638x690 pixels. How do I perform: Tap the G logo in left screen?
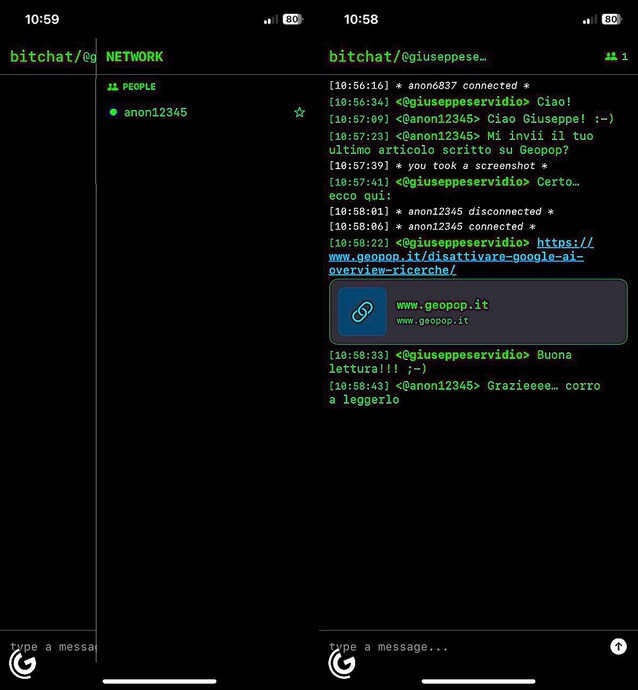[x=23, y=664]
